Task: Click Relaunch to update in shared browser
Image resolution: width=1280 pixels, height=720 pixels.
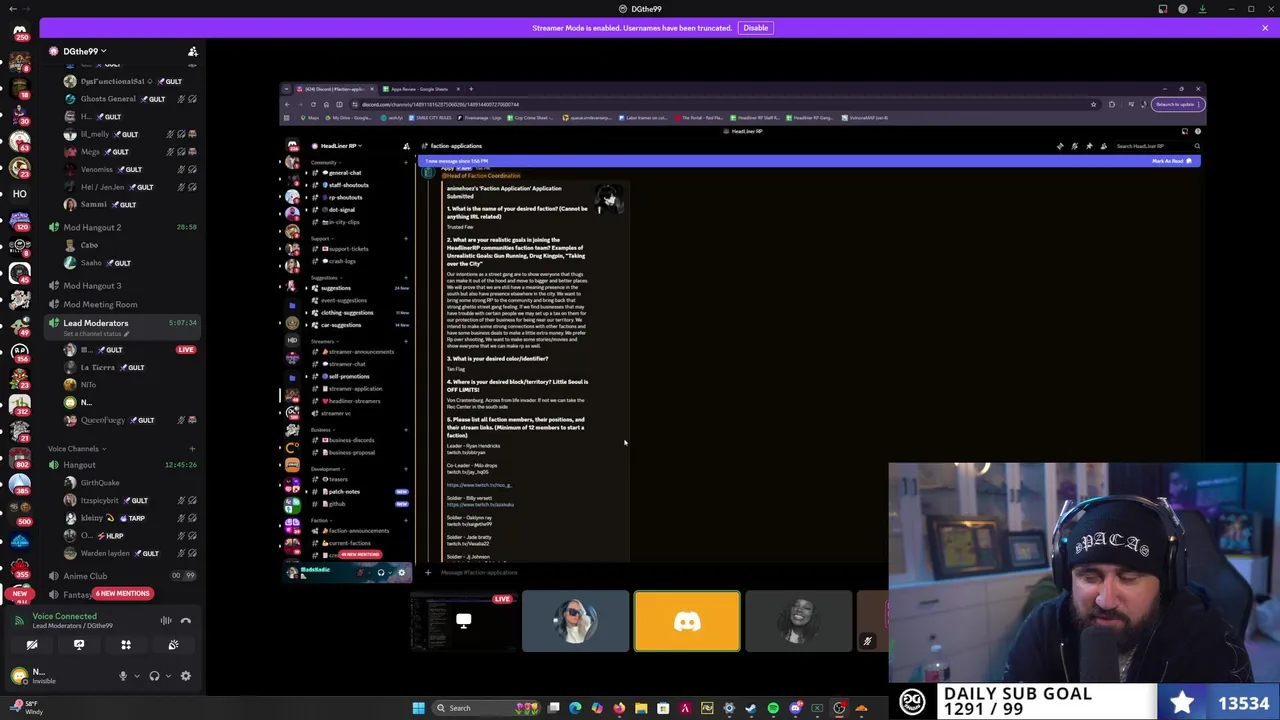Action: pos(1176,104)
